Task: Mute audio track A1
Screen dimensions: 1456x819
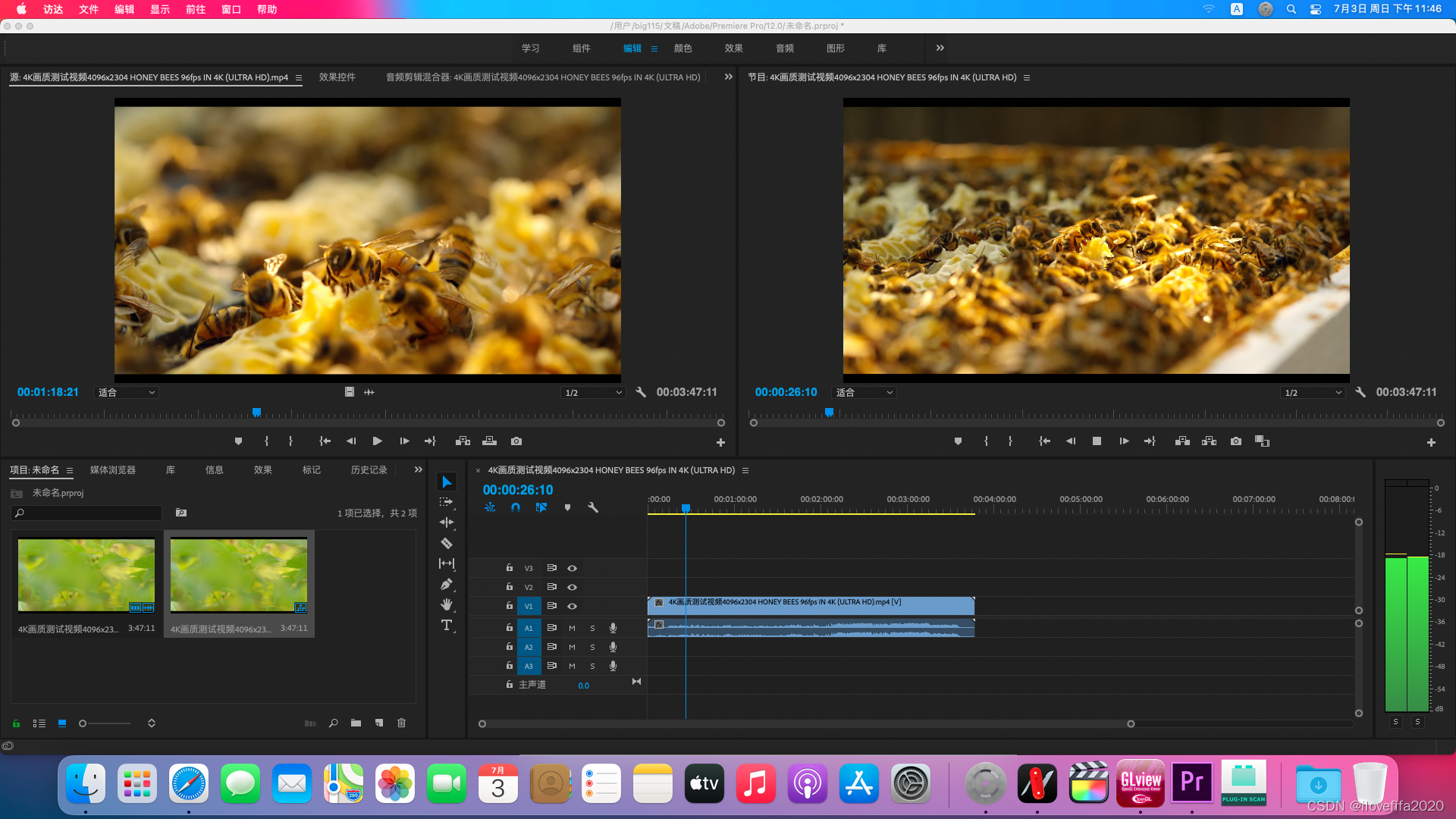Action: coord(572,628)
